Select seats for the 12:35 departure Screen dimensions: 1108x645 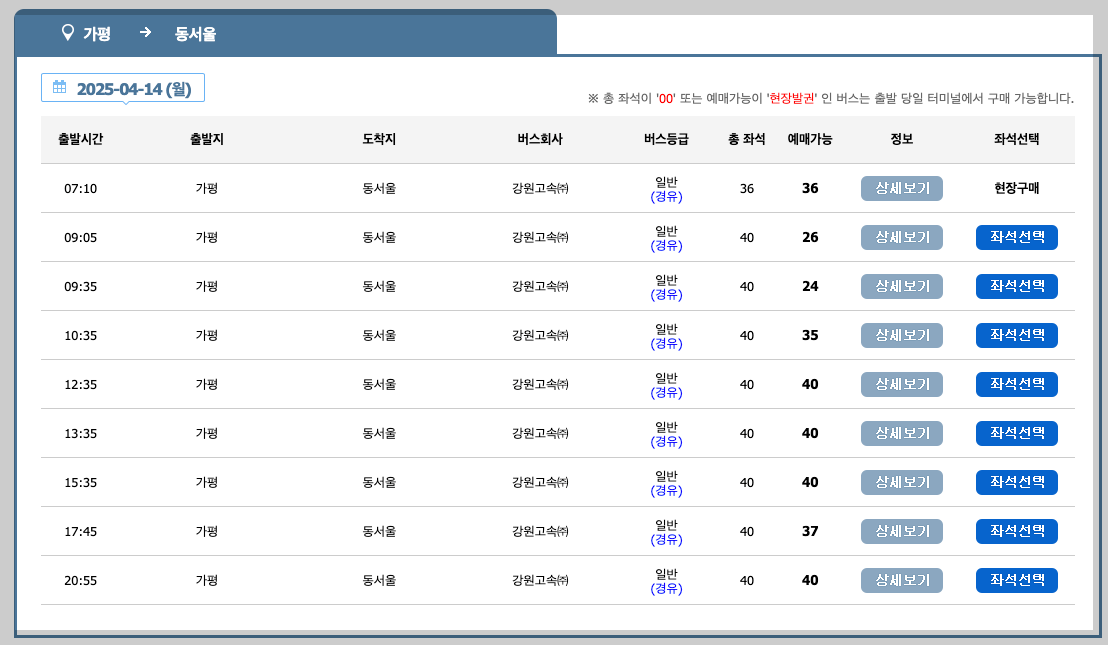[1016, 384]
